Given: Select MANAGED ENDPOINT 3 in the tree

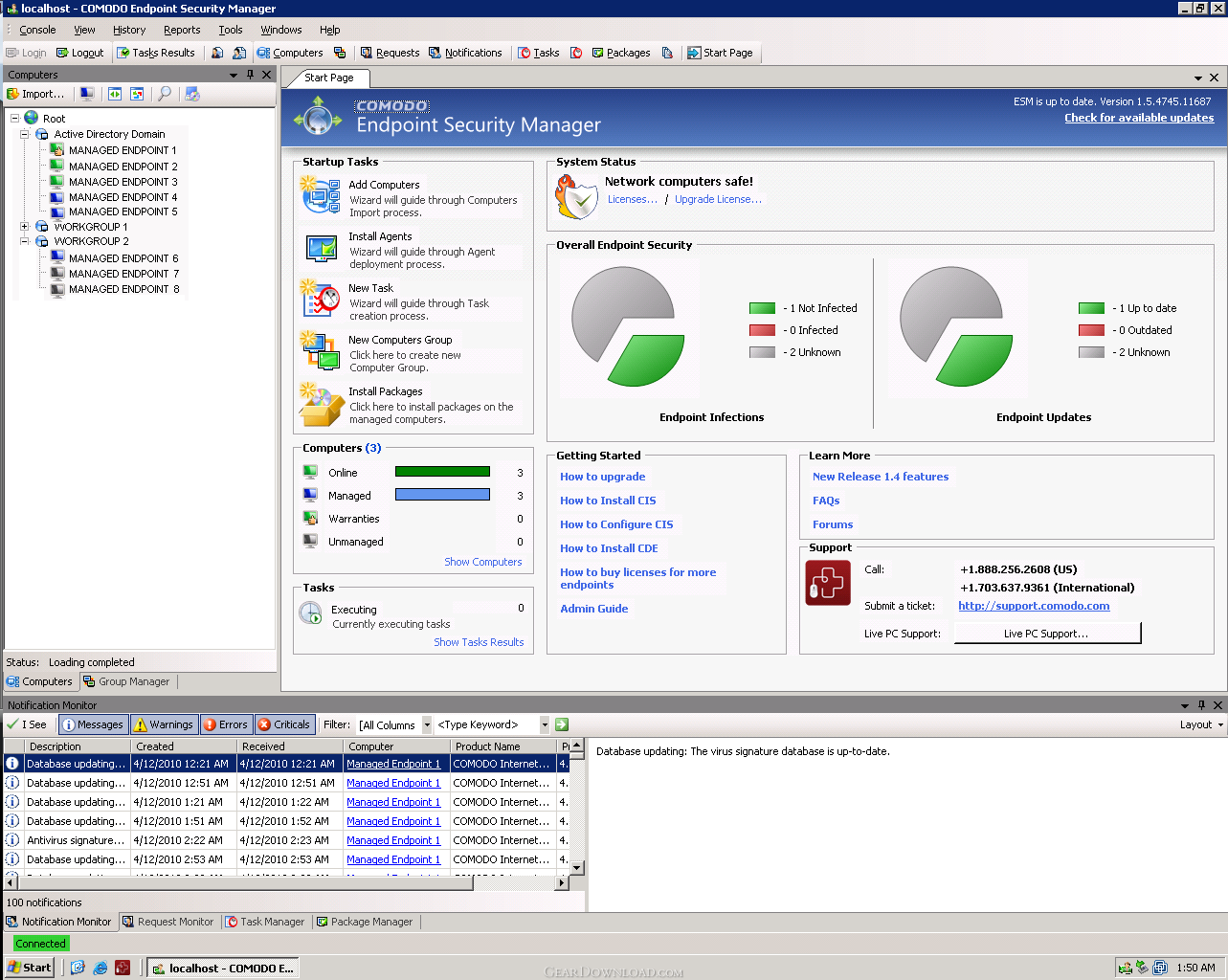Looking at the screenshot, I should 123,182.
